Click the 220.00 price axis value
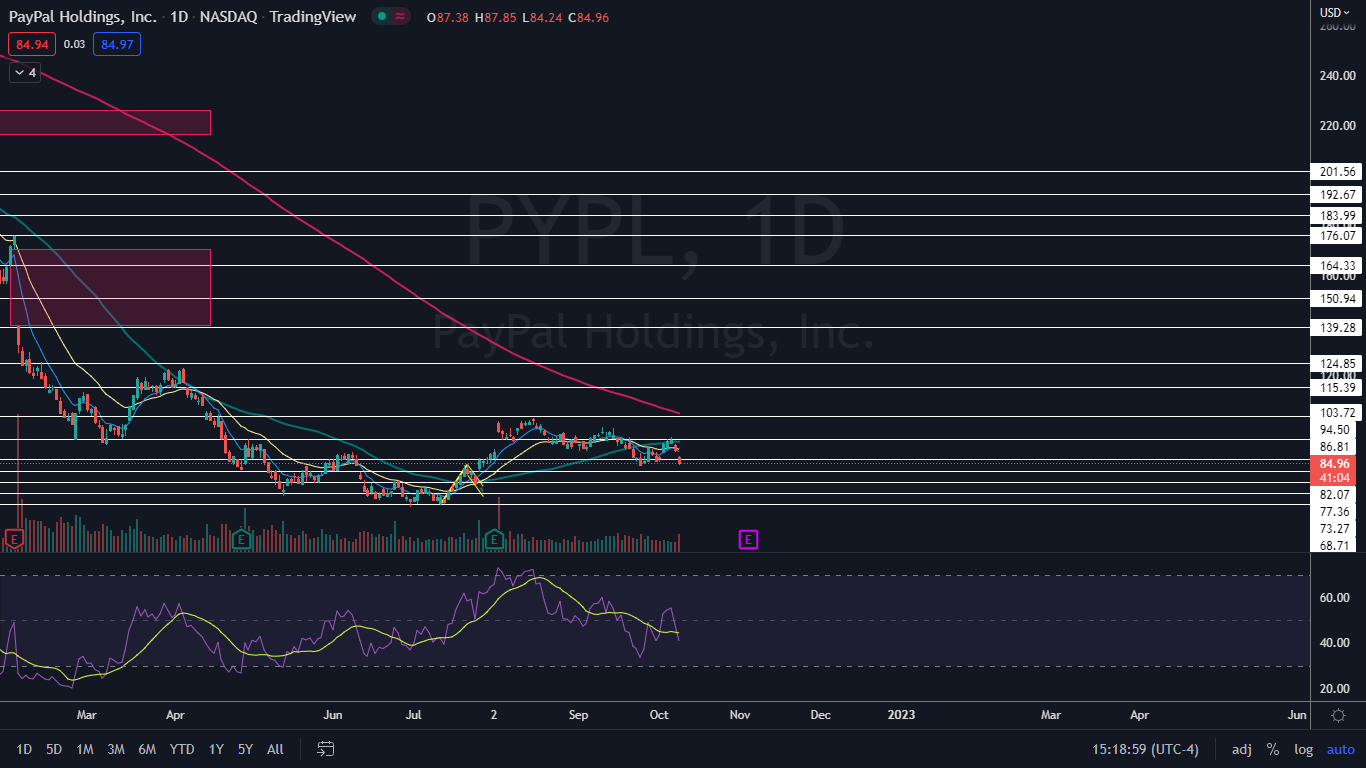This screenshot has height=768, width=1366. click(x=1336, y=126)
